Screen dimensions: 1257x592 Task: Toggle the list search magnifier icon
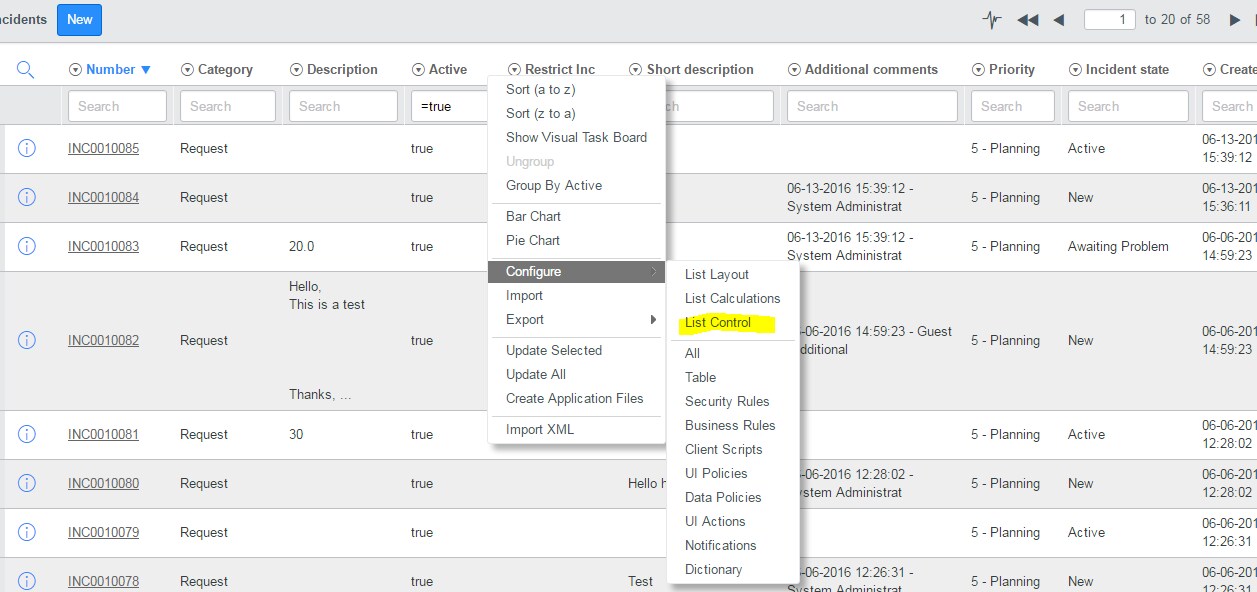pos(26,69)
